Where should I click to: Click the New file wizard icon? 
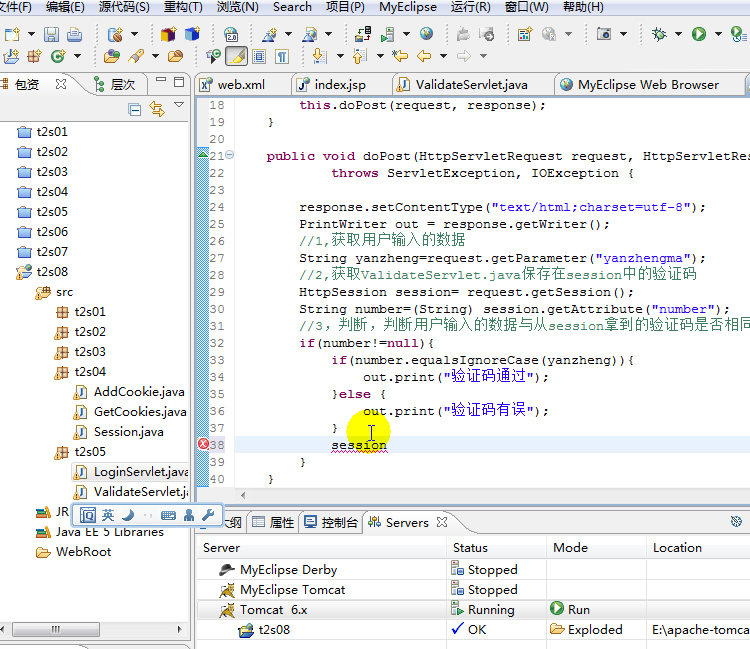12,34
